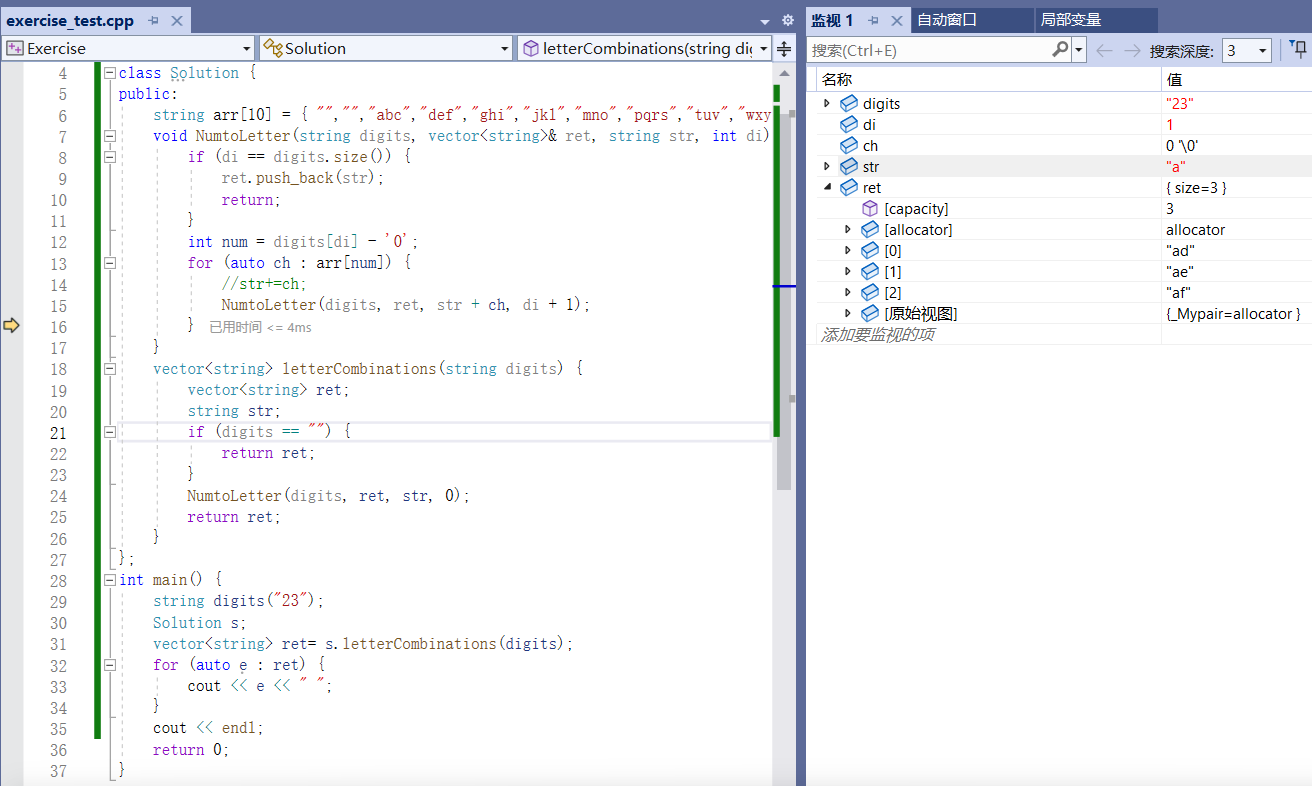Click the str row in the watch list
This screenshot has width=1312, height=786.
pyautogui.click(x=1063, y=166)
